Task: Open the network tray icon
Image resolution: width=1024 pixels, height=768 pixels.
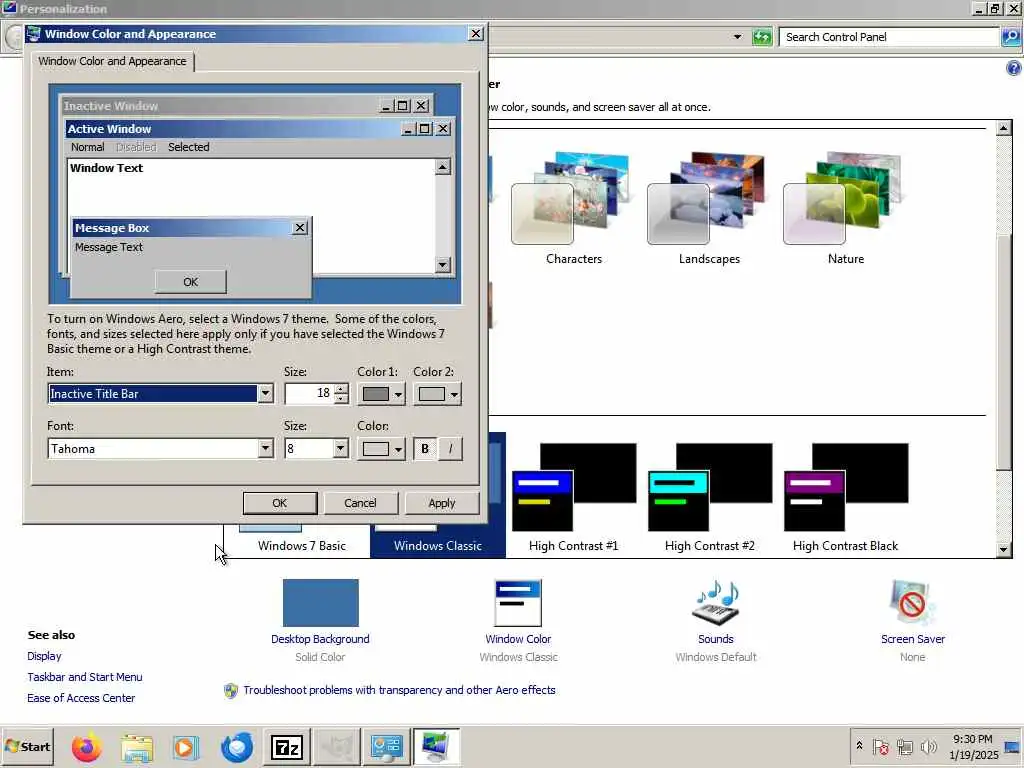Action: pos(904,746)
